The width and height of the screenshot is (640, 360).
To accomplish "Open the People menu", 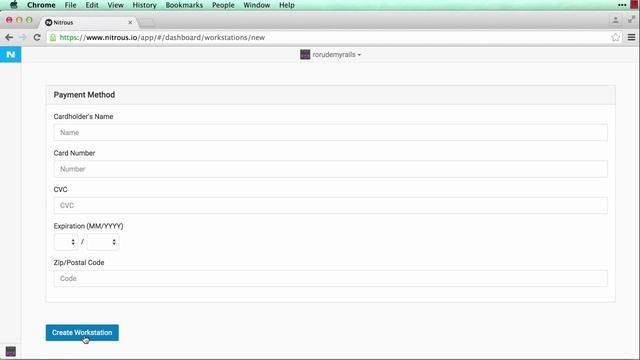I will pyautogui.click(x=223, y=5).
